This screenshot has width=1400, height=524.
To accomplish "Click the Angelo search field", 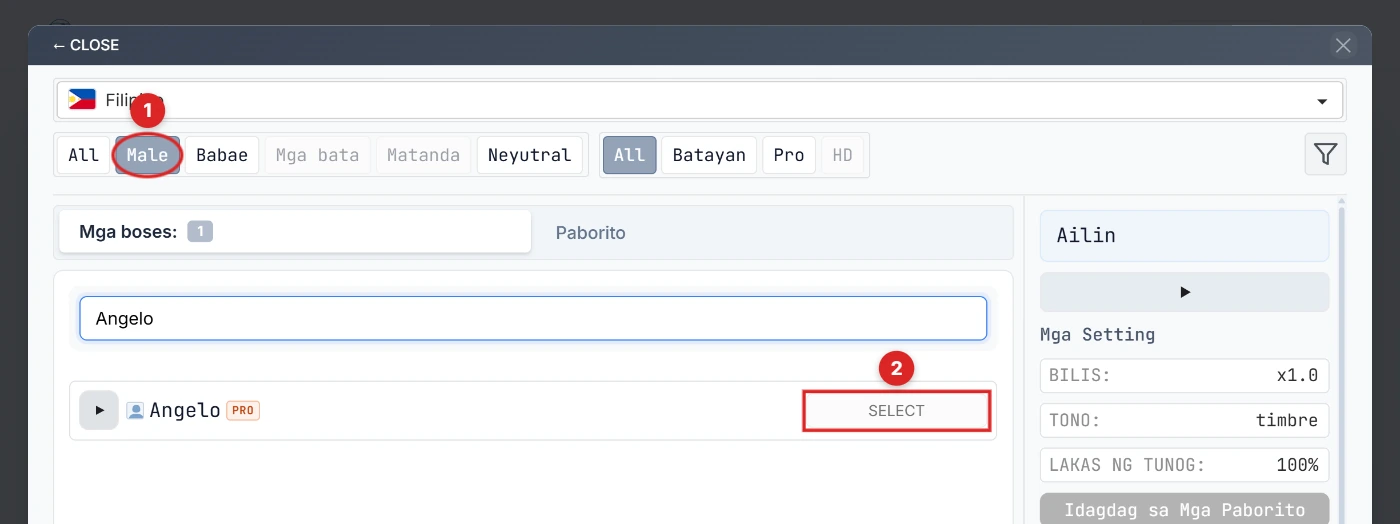I will click(x=533, y=318).
